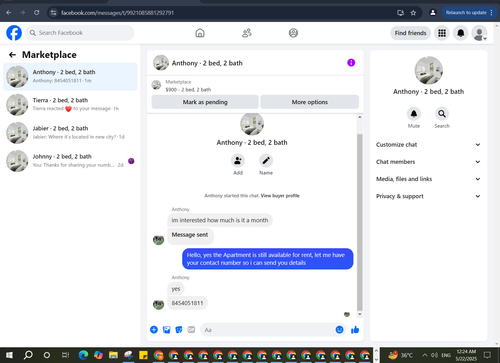Attach a photo to the message
The image size is (500, 363).
tap(166, 330)
